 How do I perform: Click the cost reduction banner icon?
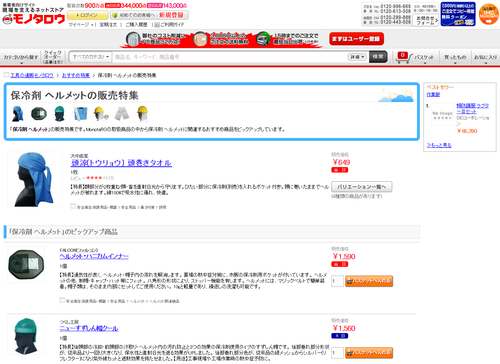[x=133, y=39]
